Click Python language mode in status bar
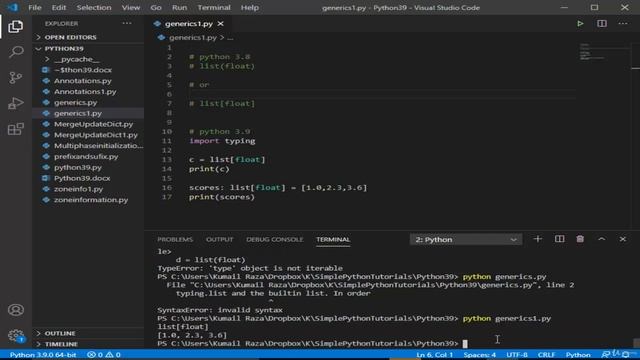Image resolution: width=640 pixels, height=360 pixels. pos(578,355)
